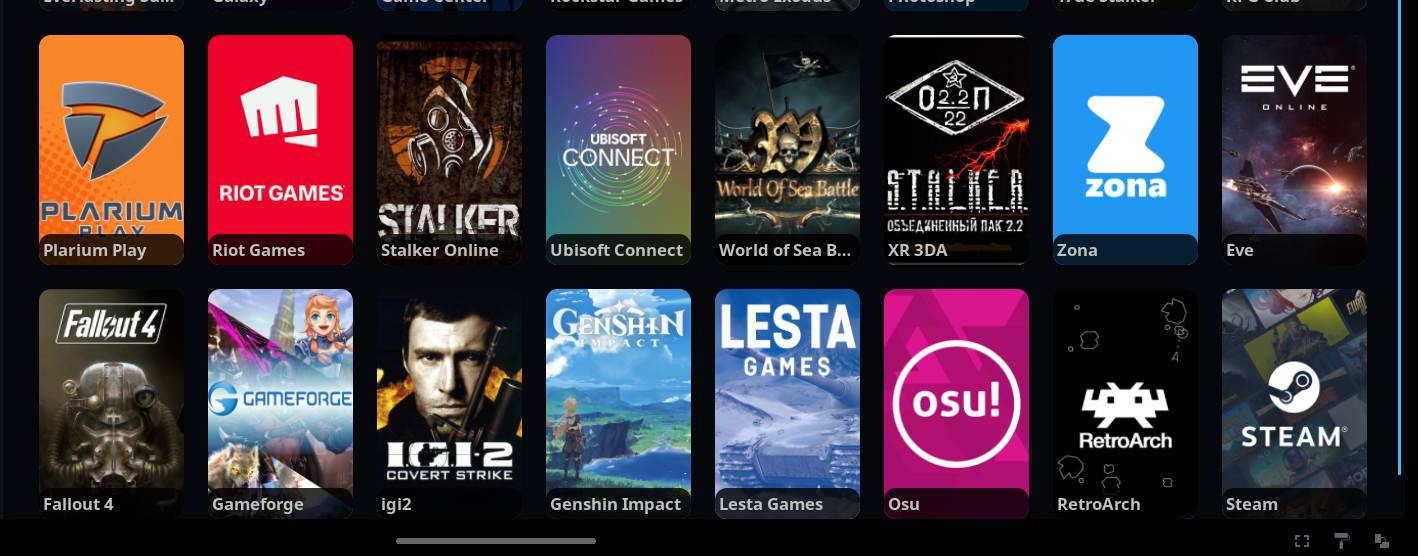Open the Plarium Play tile
This screenshot has width=1418, height=556.
111,150
